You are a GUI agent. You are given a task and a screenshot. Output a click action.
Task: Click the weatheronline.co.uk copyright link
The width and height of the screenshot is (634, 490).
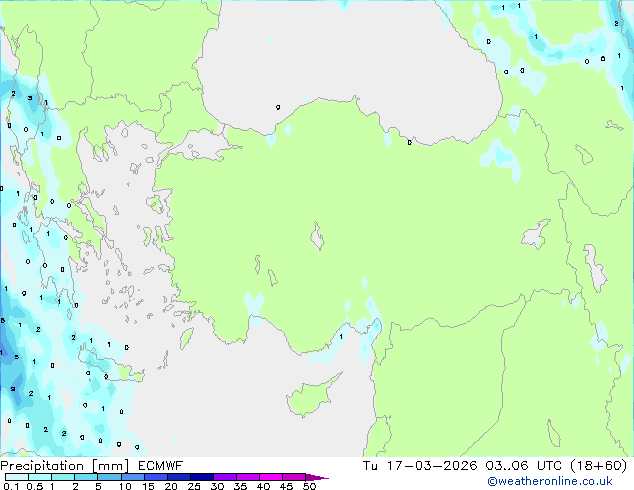(550, 481)
